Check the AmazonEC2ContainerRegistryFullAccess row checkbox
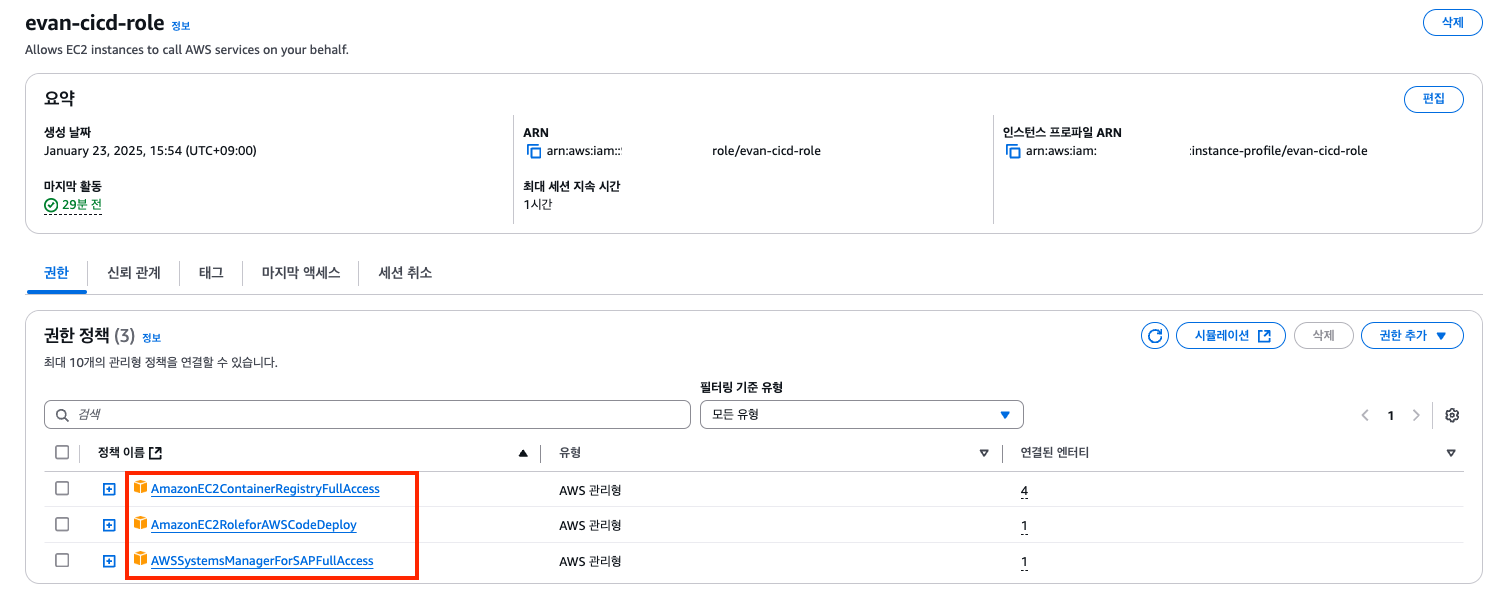Image resolution: width=1509 pixels, height=594 pixels. pos(62,488)
